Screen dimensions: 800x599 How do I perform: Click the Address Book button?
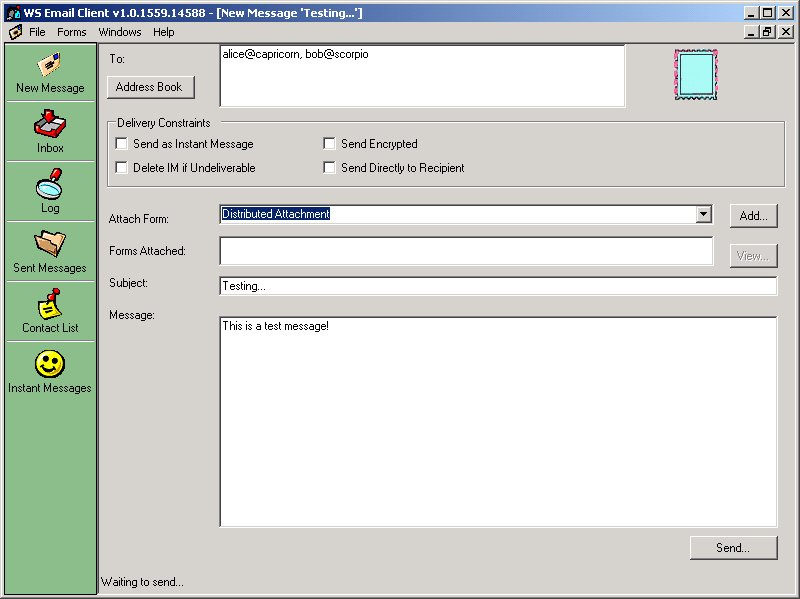tap(149, 87)
